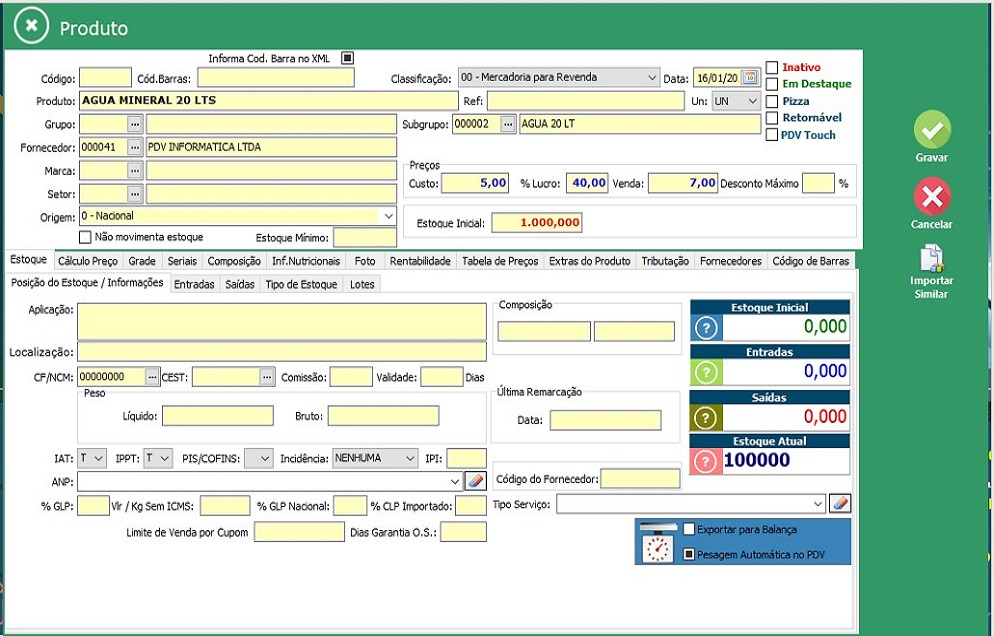Select the Código de Barras tab
The width and height of the screenshot is (994, 636).
(x=810, y=261)
